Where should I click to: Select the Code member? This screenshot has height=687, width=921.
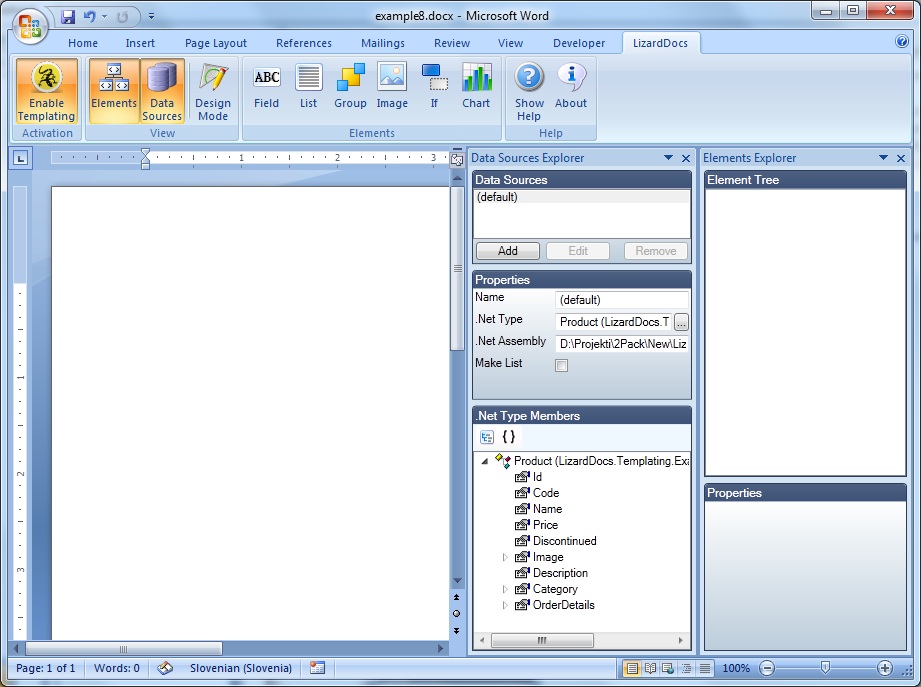click(x=546, y=493)
